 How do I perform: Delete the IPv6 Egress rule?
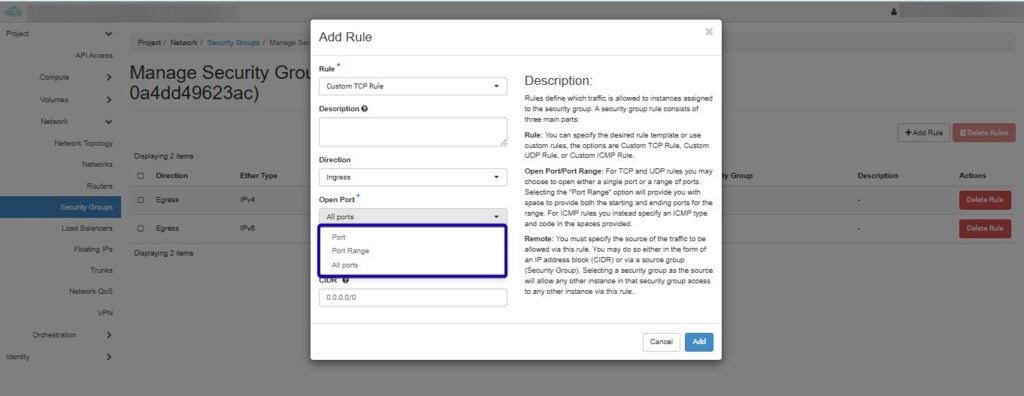click(985, 229)
